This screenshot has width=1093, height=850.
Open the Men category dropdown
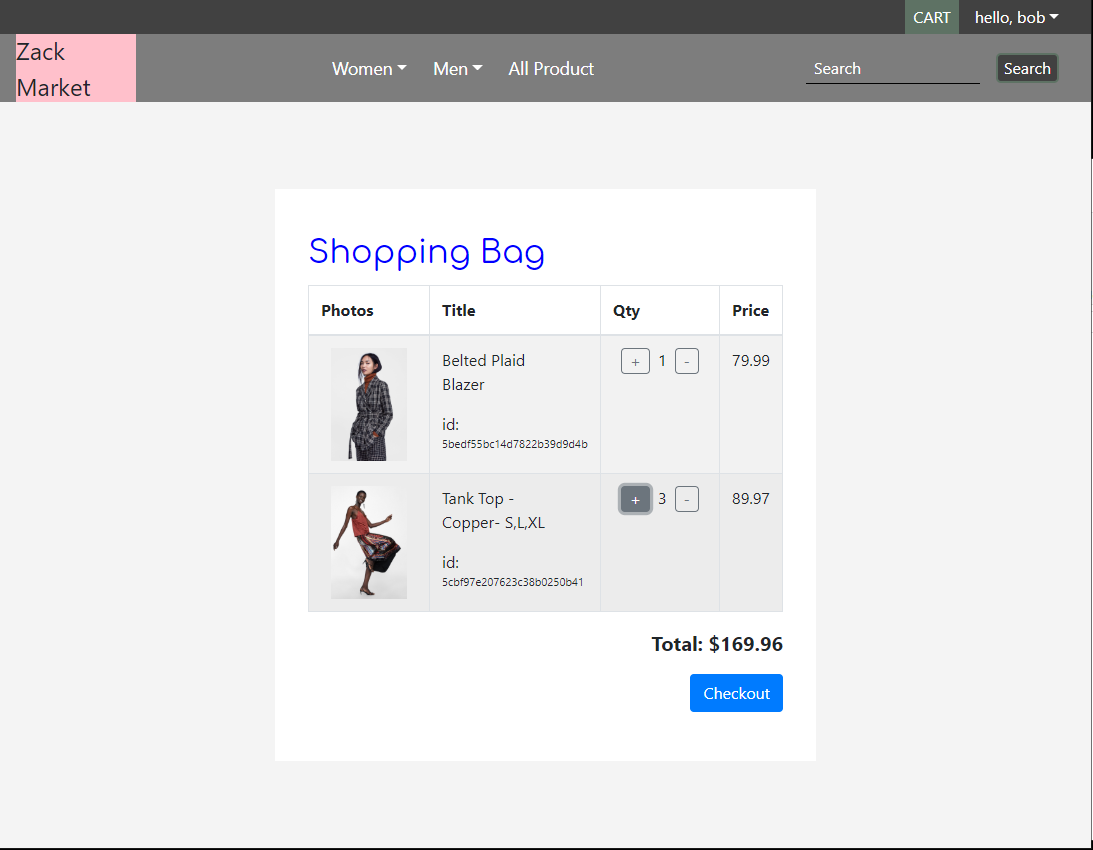pos(457,68)
